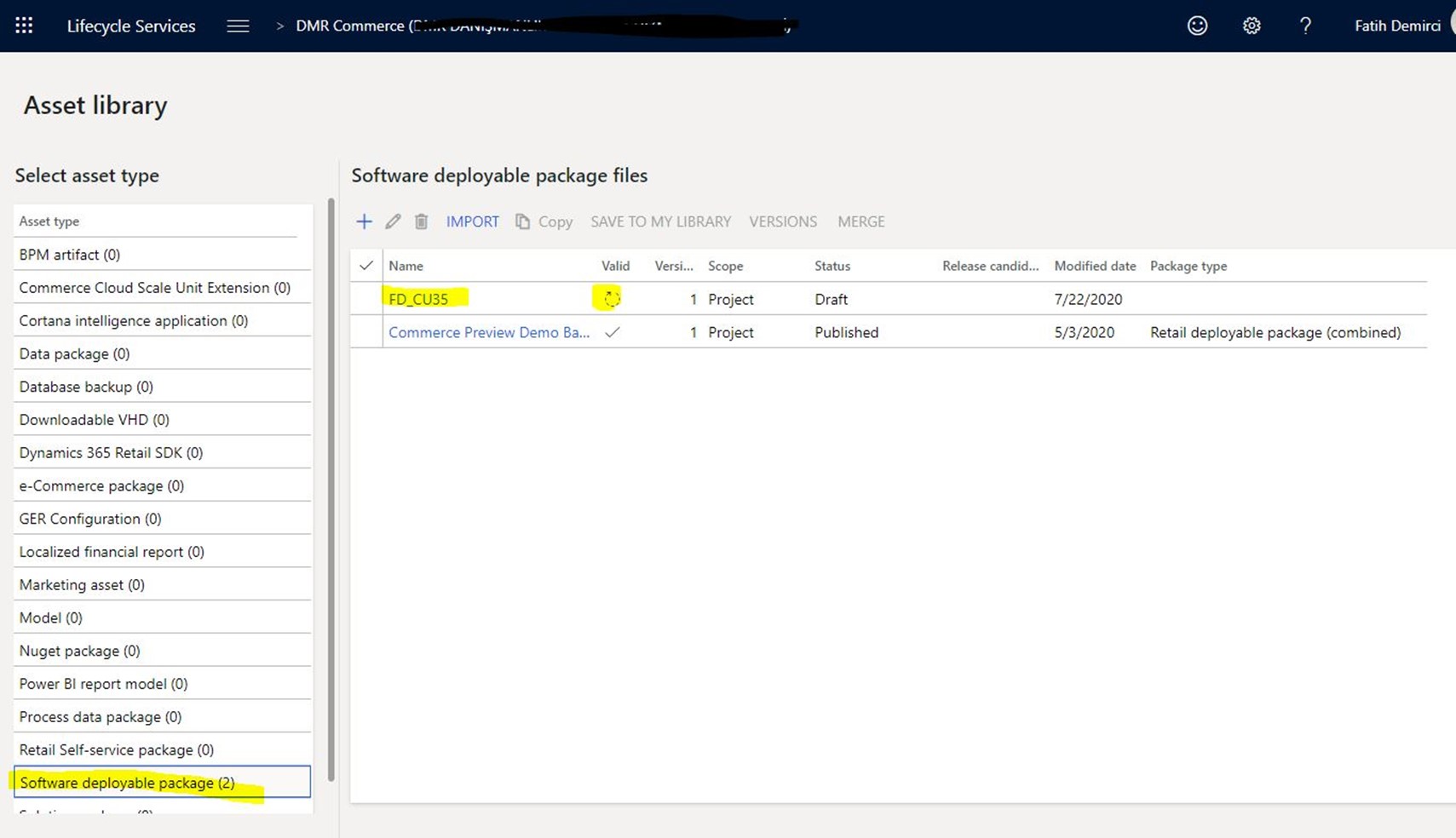This screenshot has width=1456, height=838.
Task: Open the hamburger navigation menu
Action: click(238, 26)
